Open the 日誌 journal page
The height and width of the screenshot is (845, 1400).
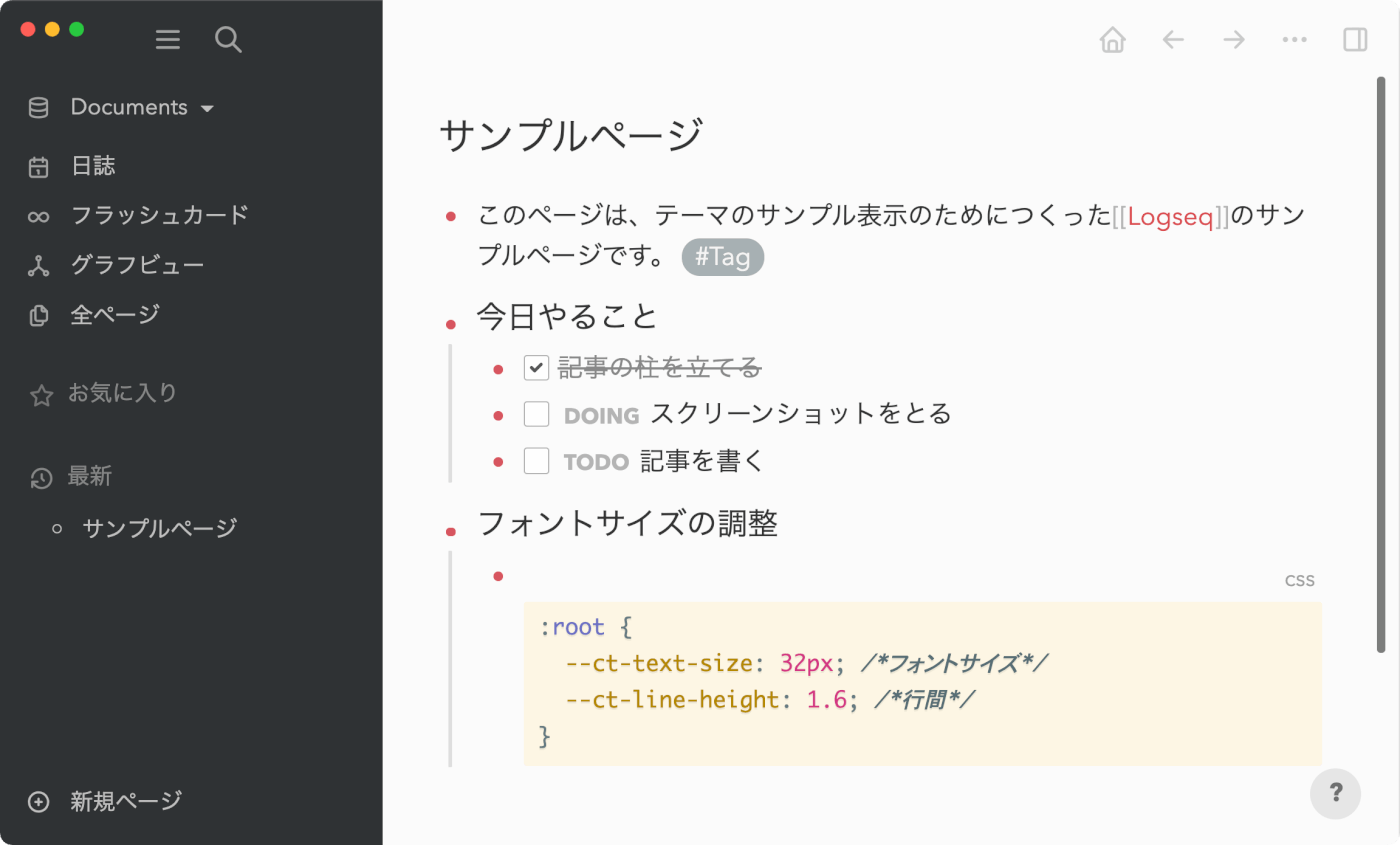pyautogui.click(x=95, y=165)
